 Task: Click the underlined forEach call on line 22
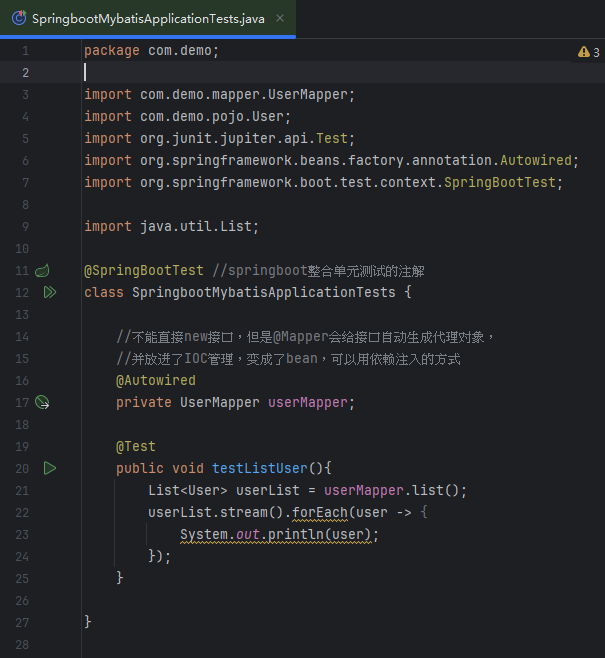click(320, 513)
